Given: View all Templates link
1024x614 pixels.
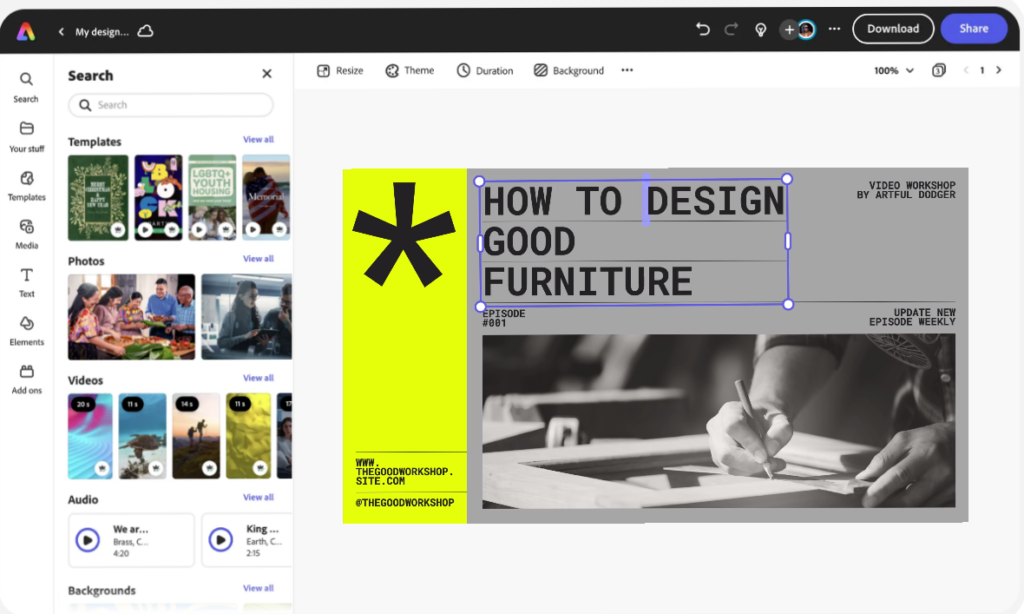Looking at the screenshot, I should 258,140.
